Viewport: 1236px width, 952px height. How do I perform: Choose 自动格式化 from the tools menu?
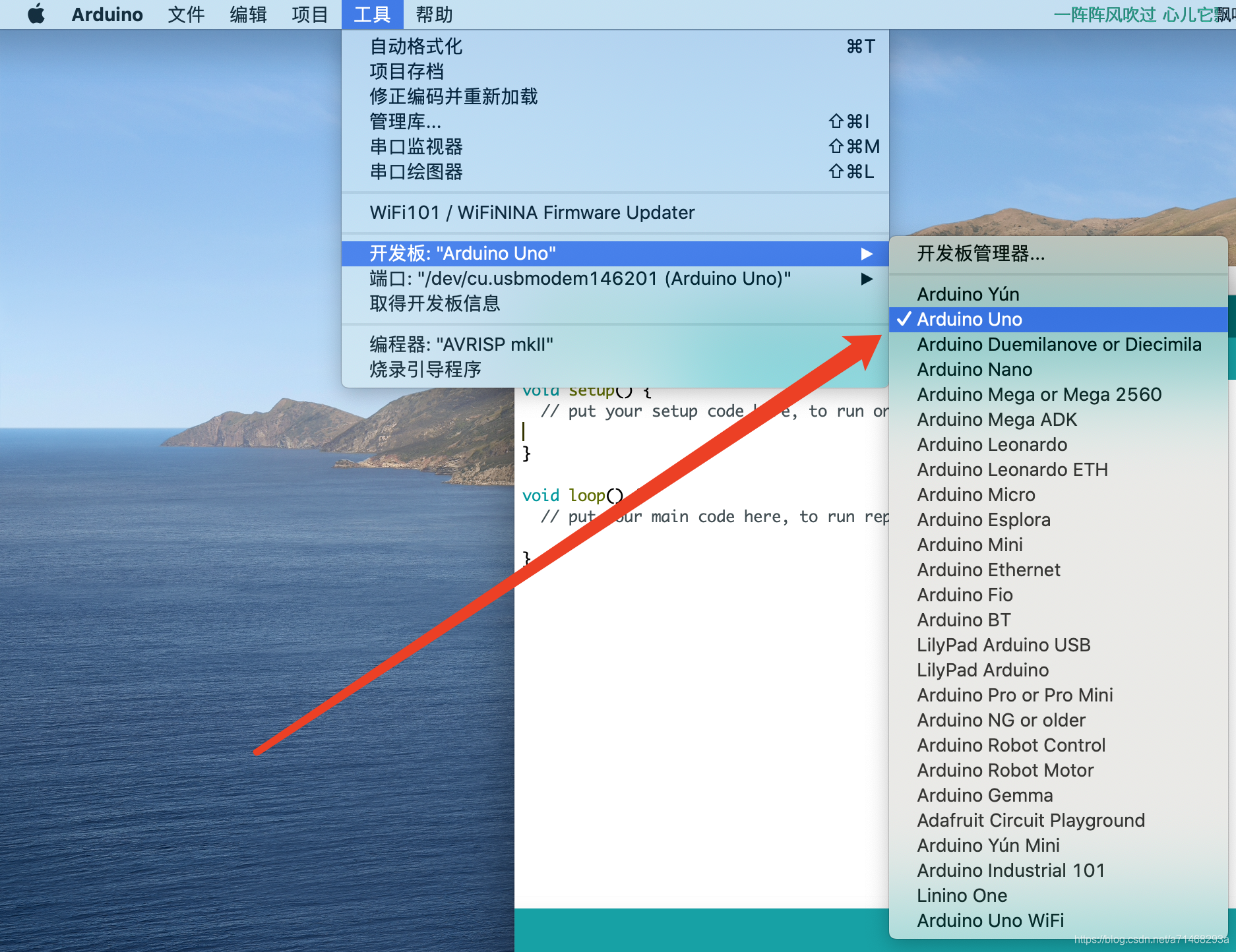(x=615, y=46)
